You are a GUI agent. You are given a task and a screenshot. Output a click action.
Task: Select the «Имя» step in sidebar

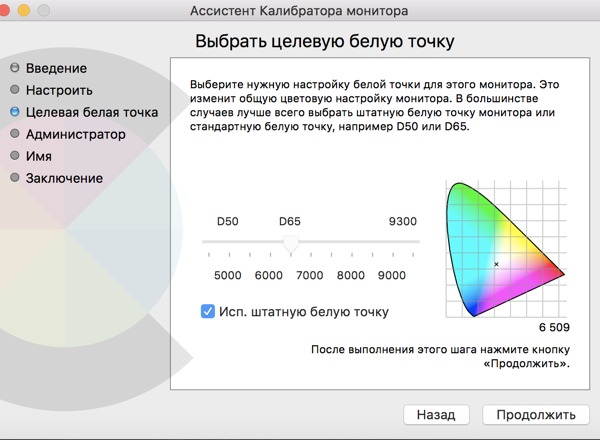pyautogui.click(x=39, y=156)
